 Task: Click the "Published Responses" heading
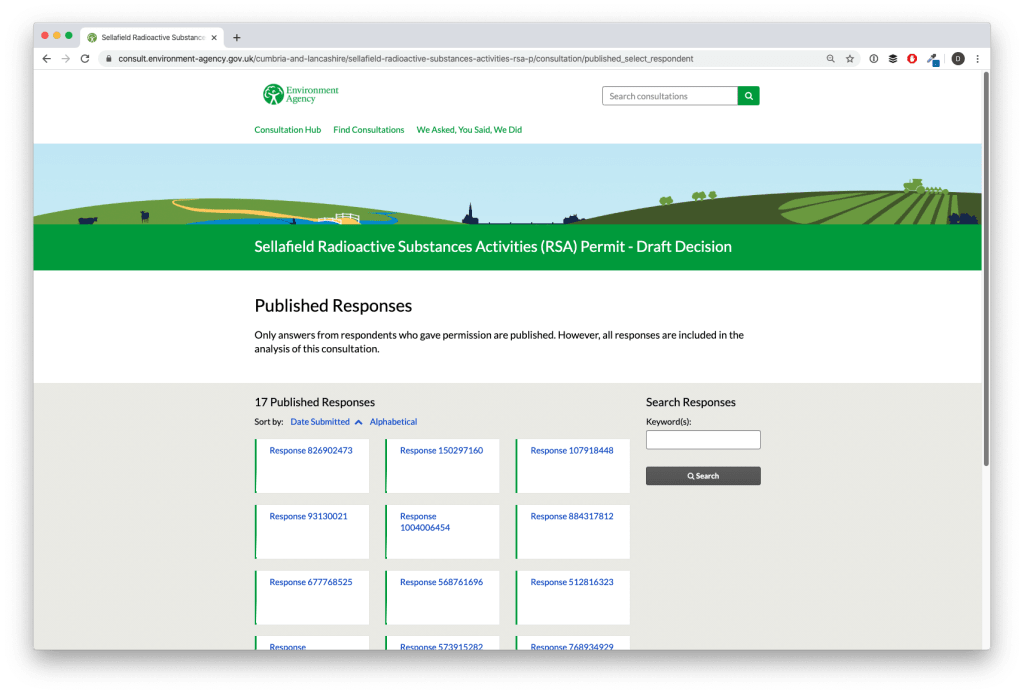tap(333, 306)
